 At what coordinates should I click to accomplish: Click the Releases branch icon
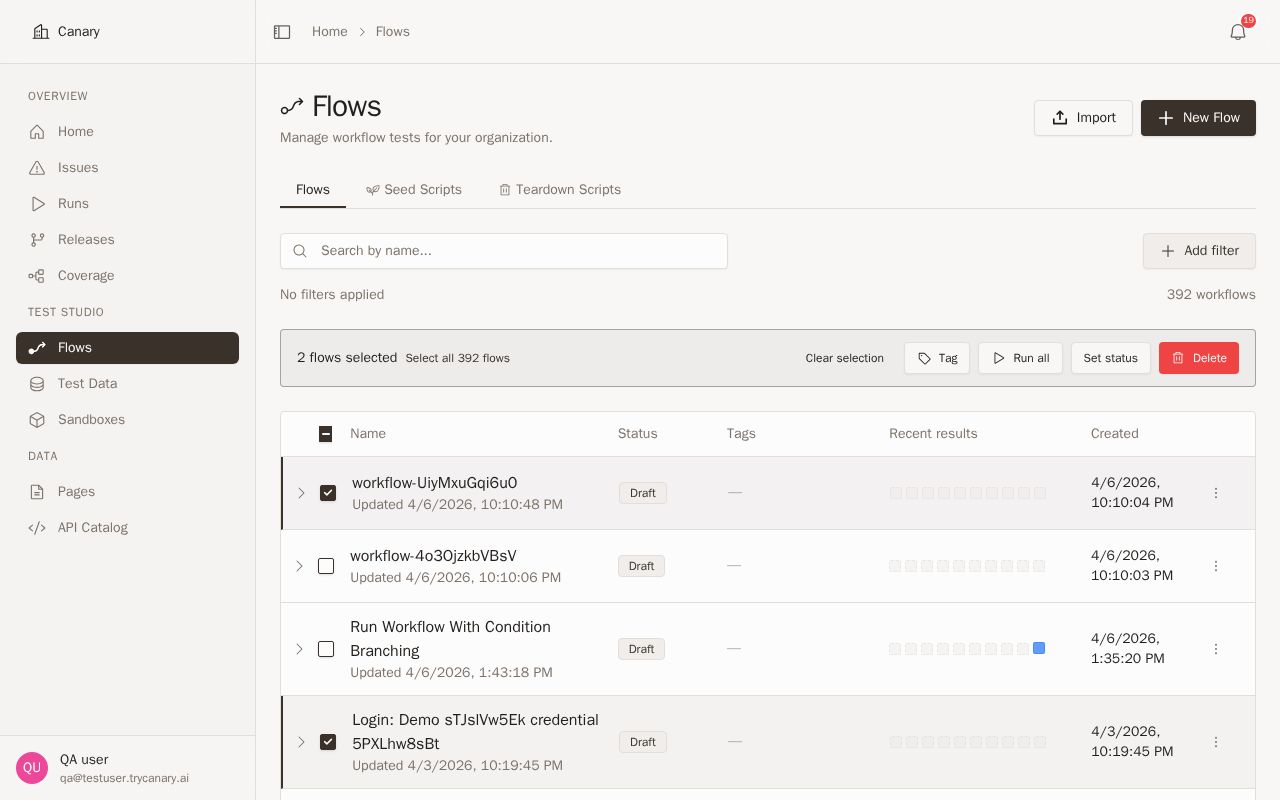tap(37, 240)
